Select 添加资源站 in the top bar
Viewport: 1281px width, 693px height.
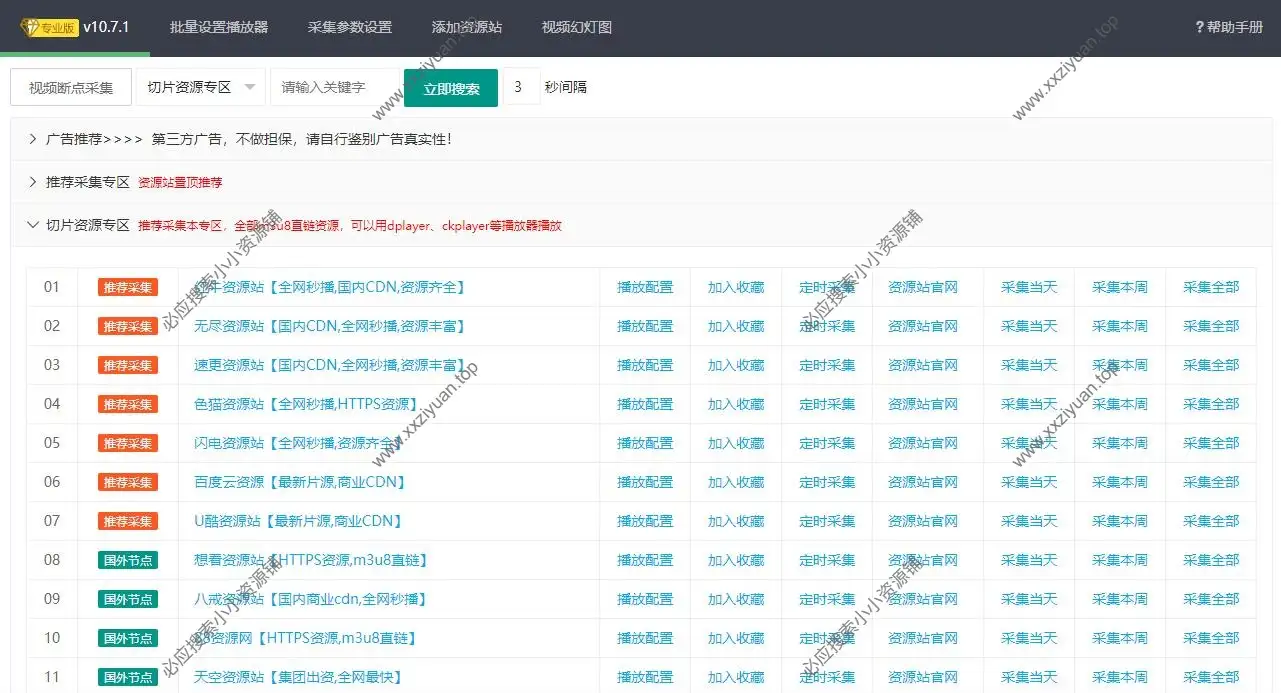(466, 27)
